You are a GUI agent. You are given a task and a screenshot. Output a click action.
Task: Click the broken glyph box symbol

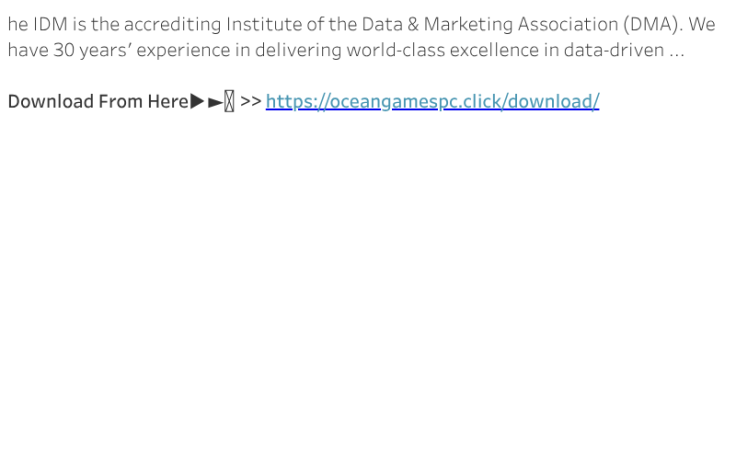pyautogui.click(x=229, y=101)
